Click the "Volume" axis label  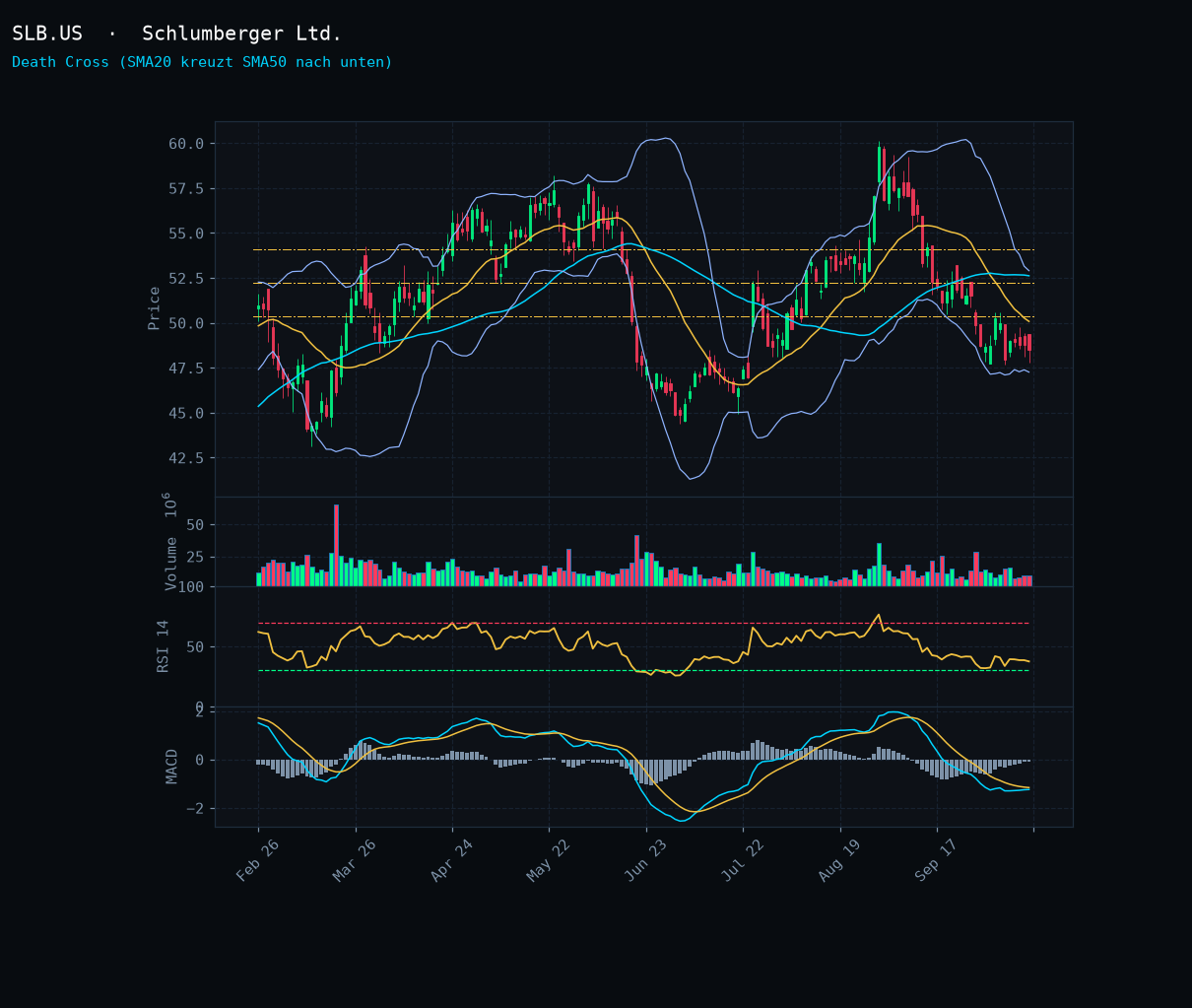(x=170, y=564)
